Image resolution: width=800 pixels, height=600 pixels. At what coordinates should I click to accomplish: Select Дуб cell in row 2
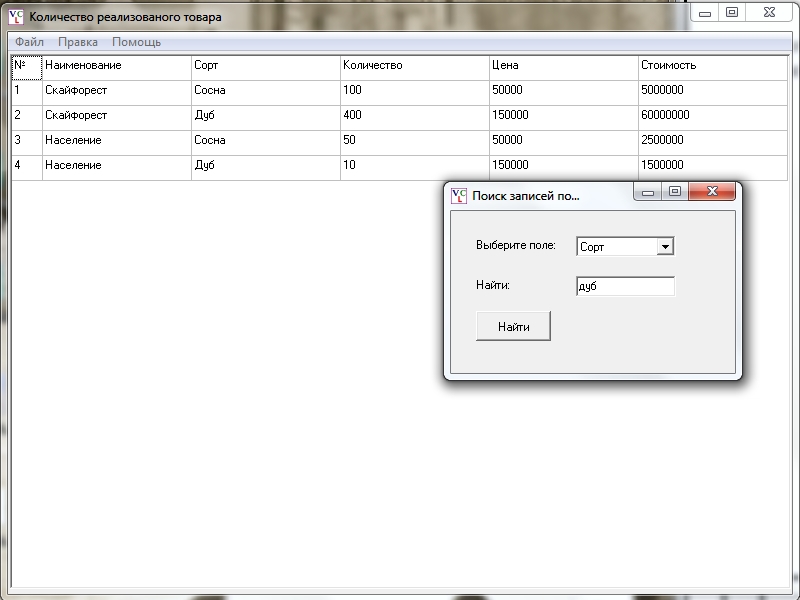coord(266,118)
